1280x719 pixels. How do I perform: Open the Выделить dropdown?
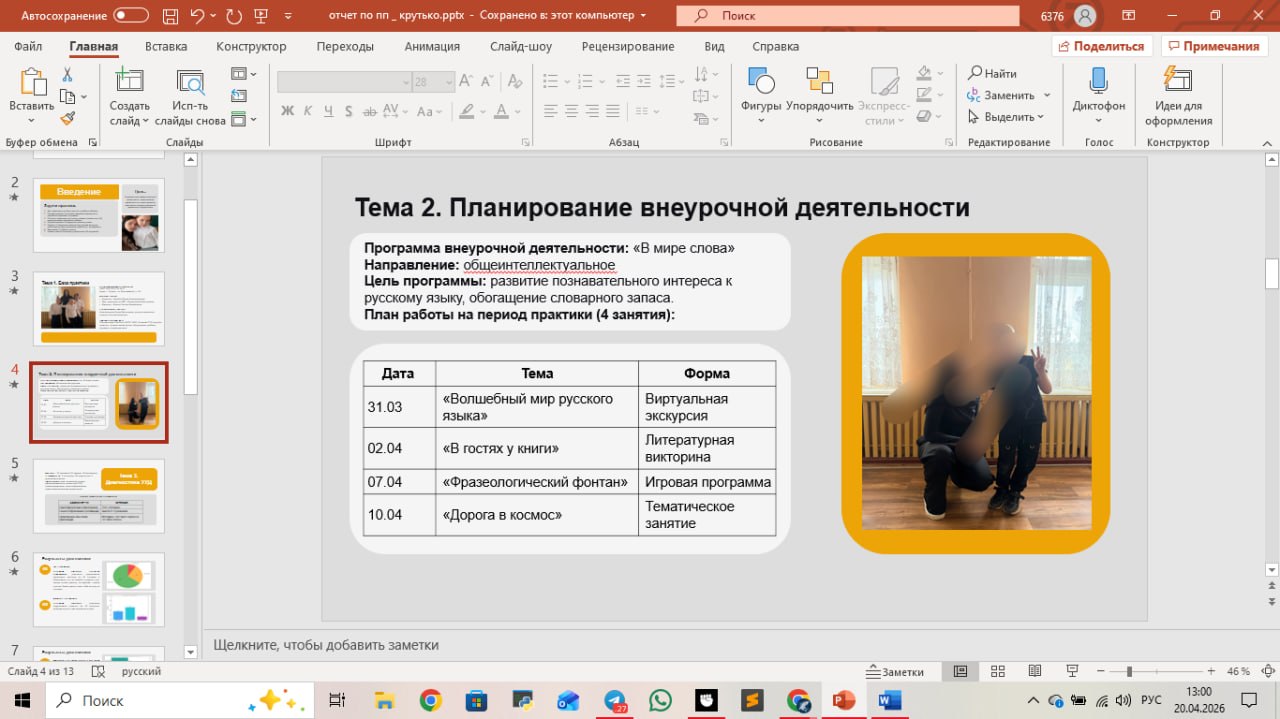coord(1006,117)
